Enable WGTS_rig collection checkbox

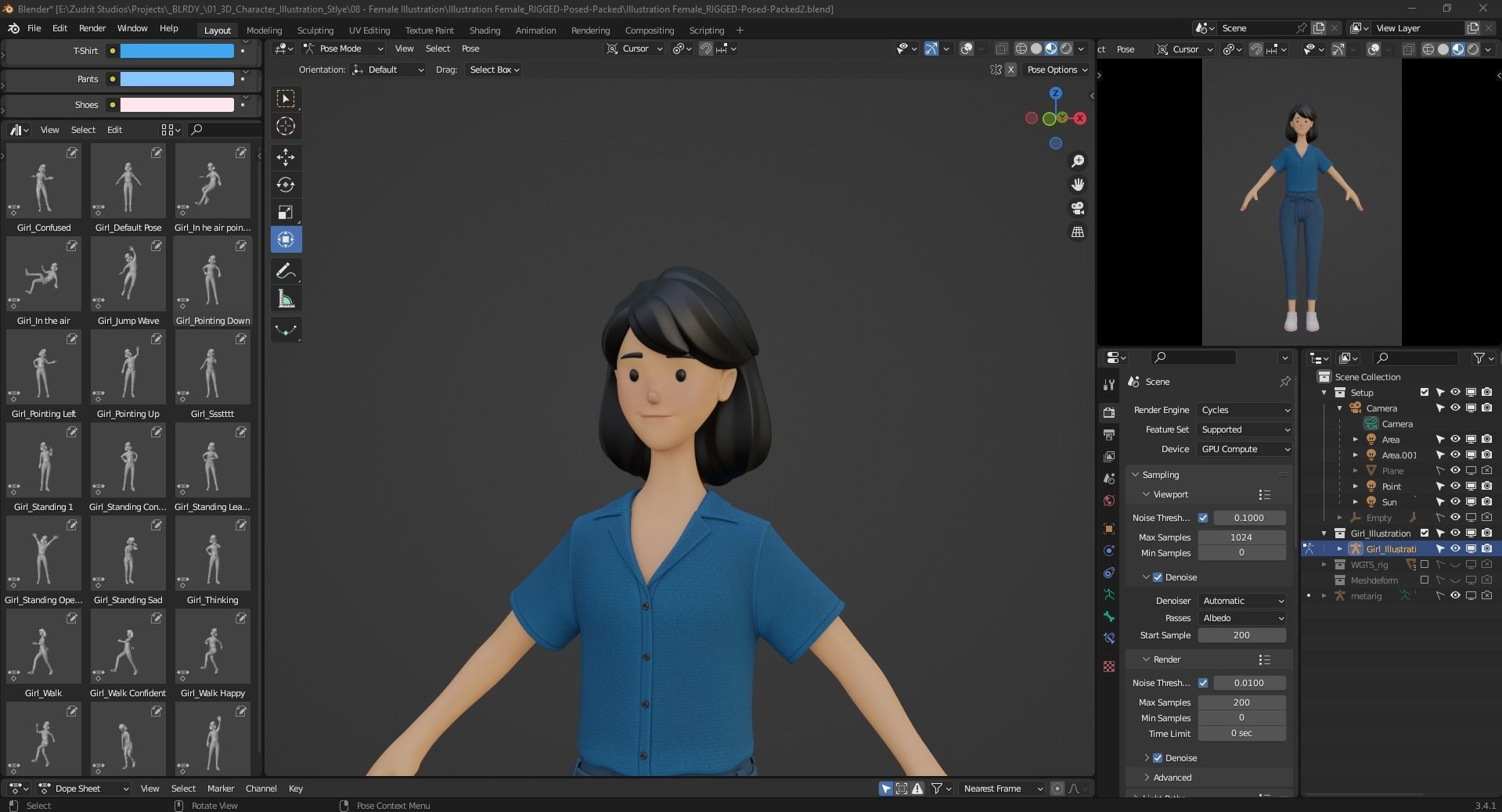pos(1425,565)
